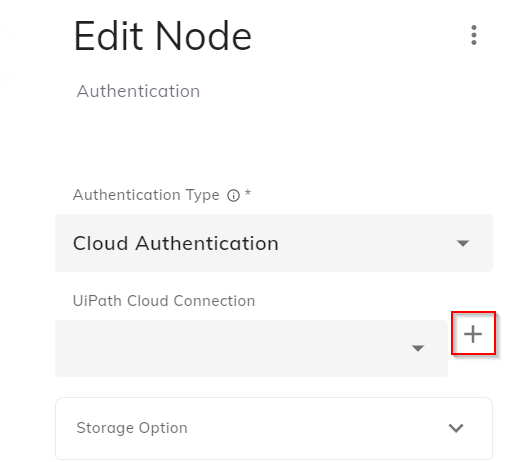Screen dimensions: 532x462
Task: Open the empty UiPath Cloud Connection select field
Action: pyautogui.click(x=251, y=348)
